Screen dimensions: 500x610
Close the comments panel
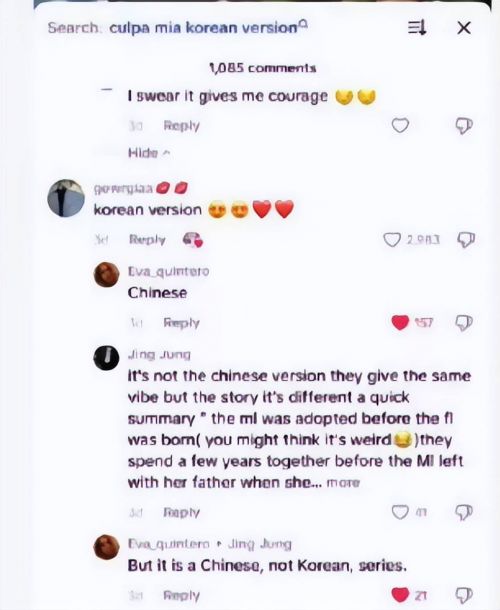[463, 28]
